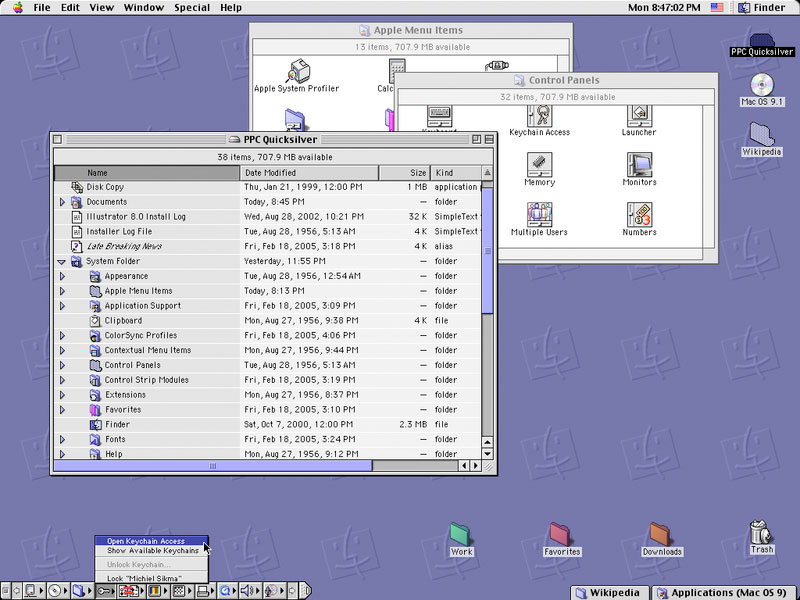Open the Special menu in menu bar
Viewport: 800px width, 600px height.
coord(192,8)
